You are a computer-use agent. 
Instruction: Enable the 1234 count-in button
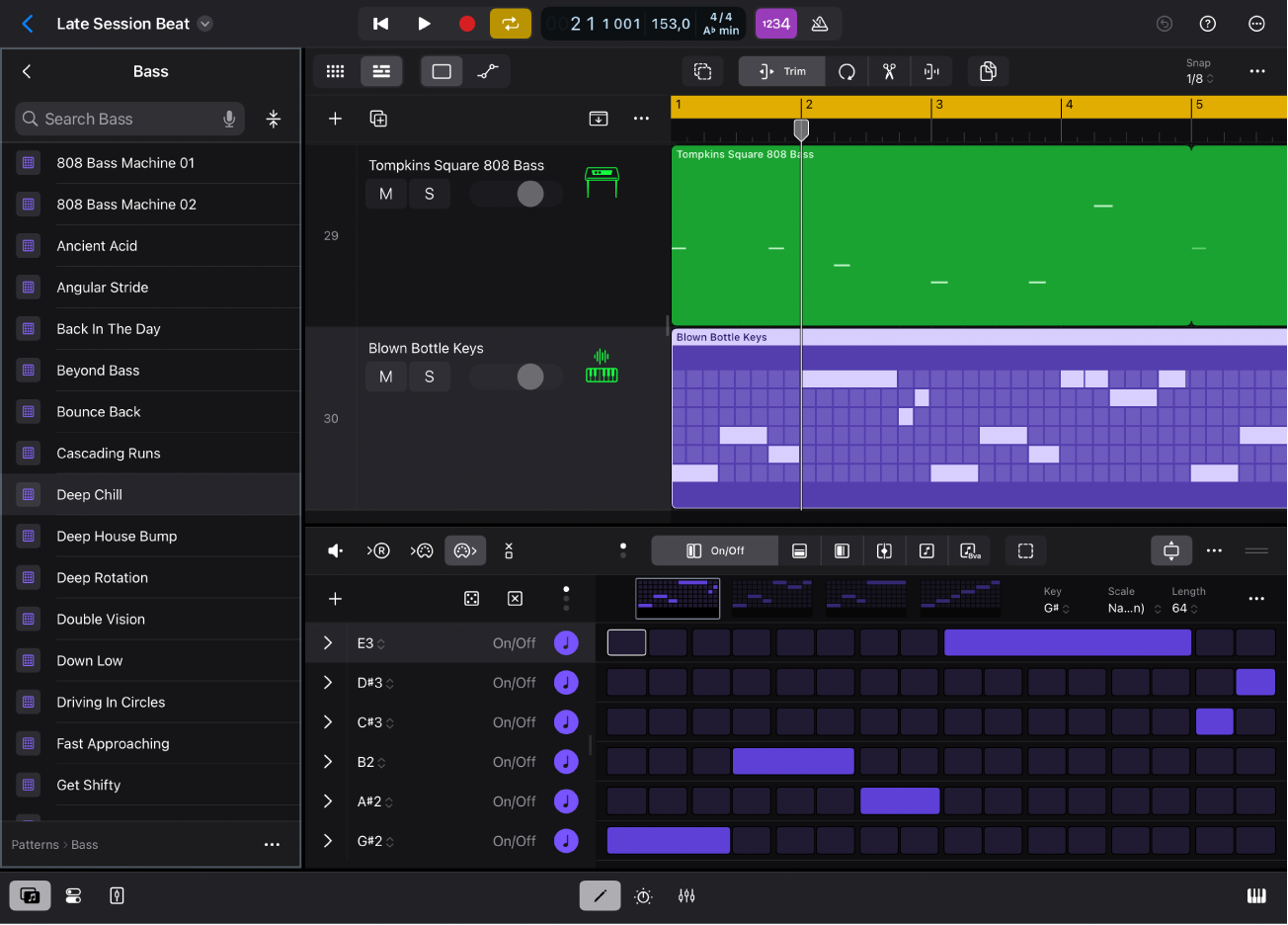776,23
